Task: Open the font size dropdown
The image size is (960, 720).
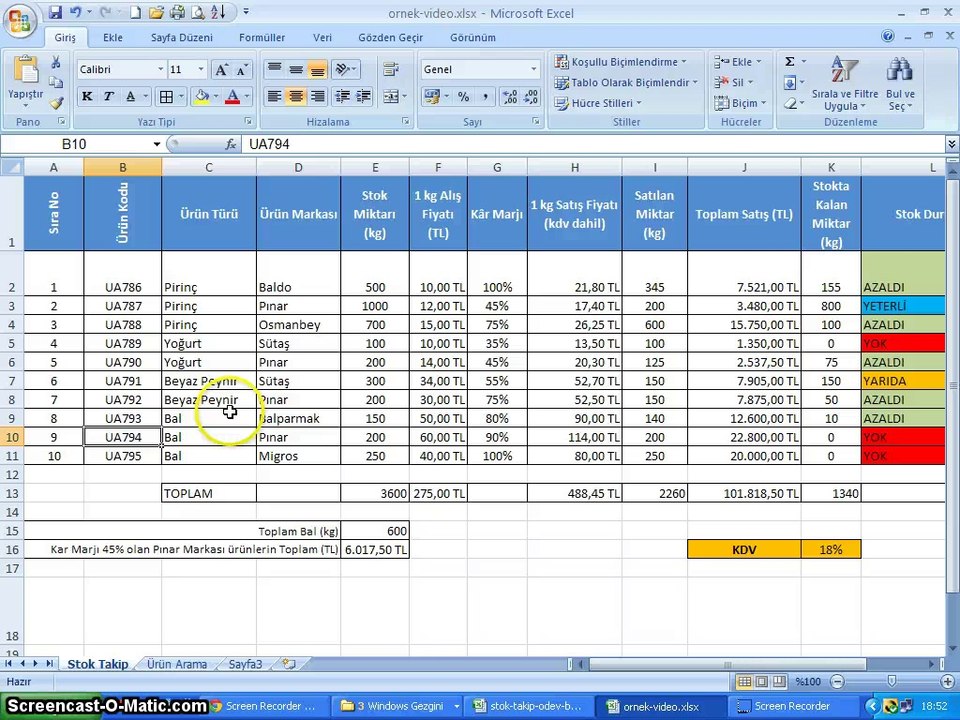Action: tap(201, 70)
